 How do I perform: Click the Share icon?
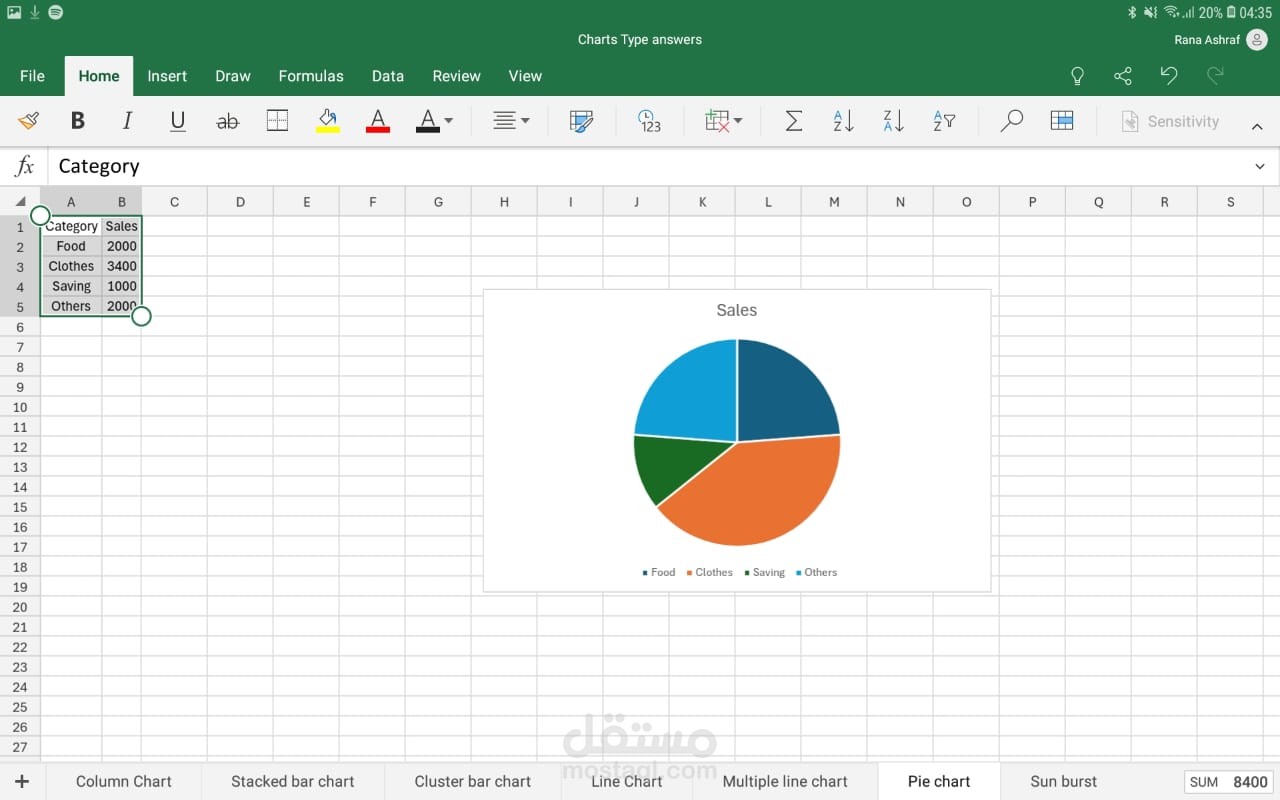tap(1123, 76)
